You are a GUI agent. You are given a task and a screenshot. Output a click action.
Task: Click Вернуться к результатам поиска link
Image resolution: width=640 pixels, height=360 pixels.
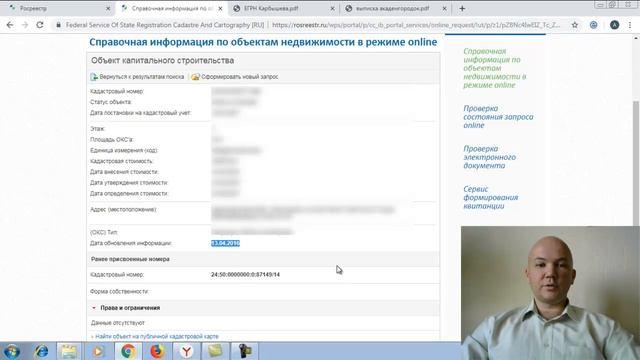(142, 77)
